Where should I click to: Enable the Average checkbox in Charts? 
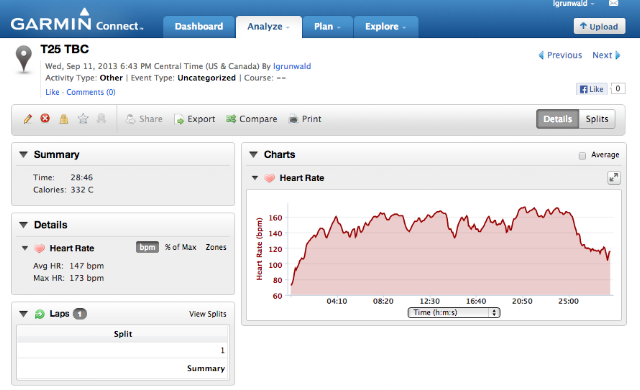(582, 155)
